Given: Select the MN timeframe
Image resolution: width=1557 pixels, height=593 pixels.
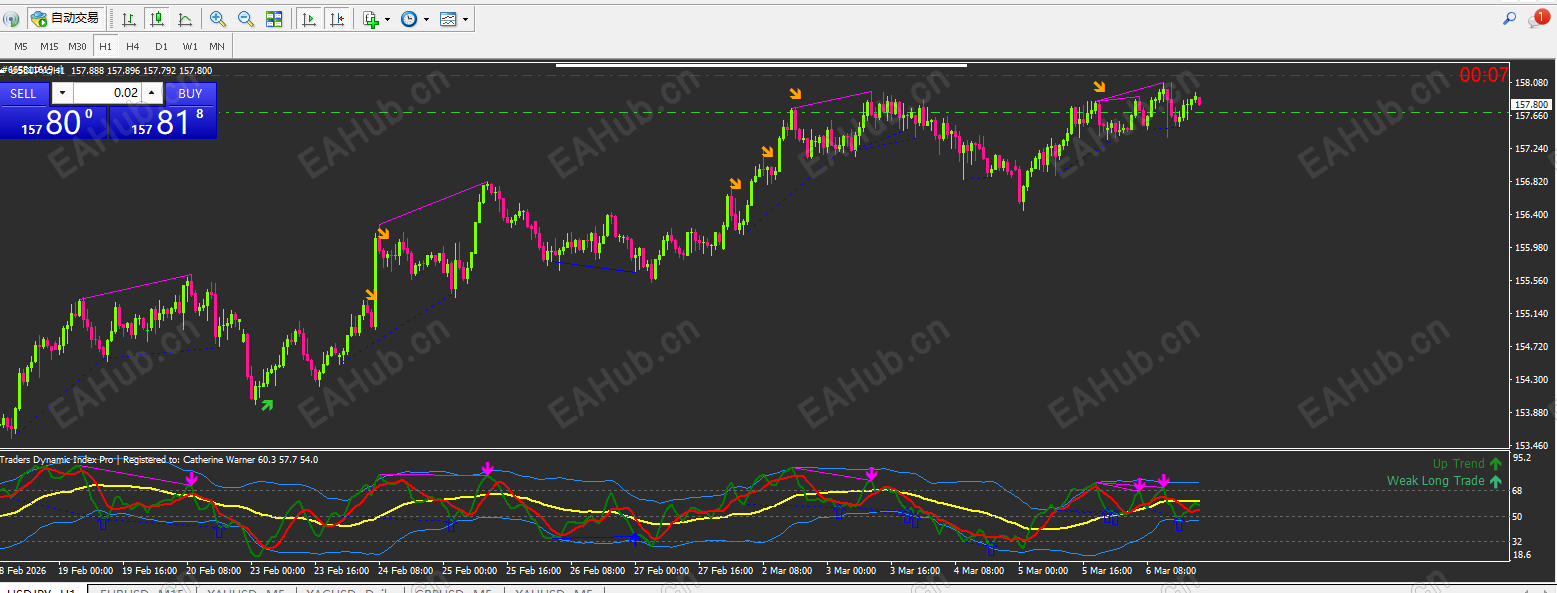Looking at the screenshot, I should [x=217, y=46].
